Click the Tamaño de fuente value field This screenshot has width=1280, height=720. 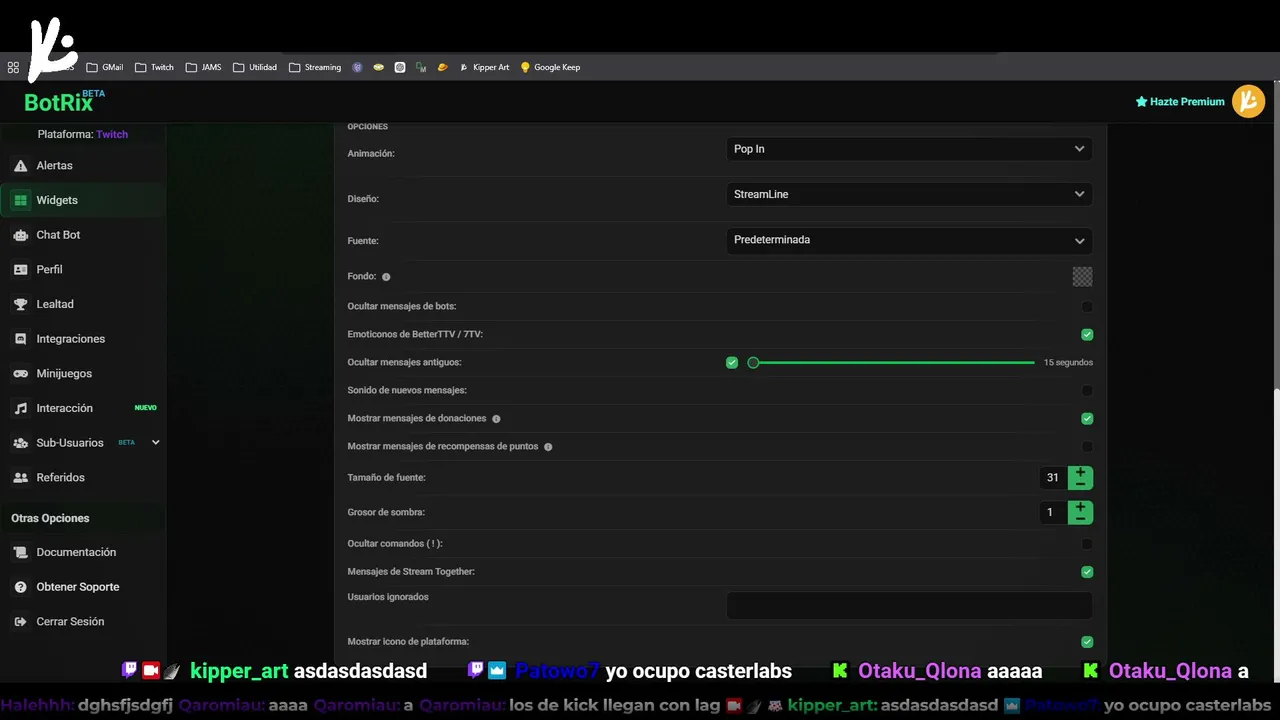pos(1053,478)
